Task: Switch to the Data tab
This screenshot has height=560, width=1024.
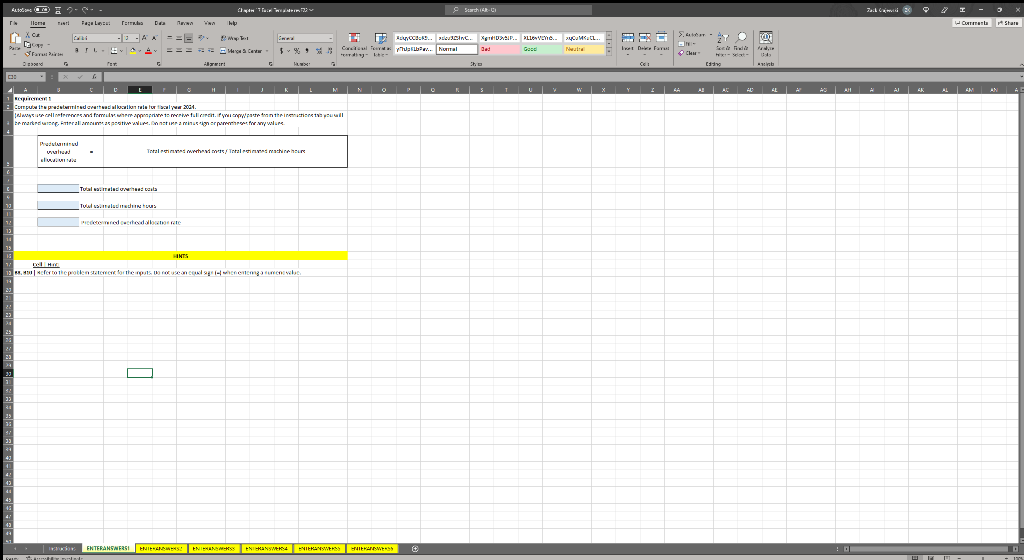Action: [159, 23]
